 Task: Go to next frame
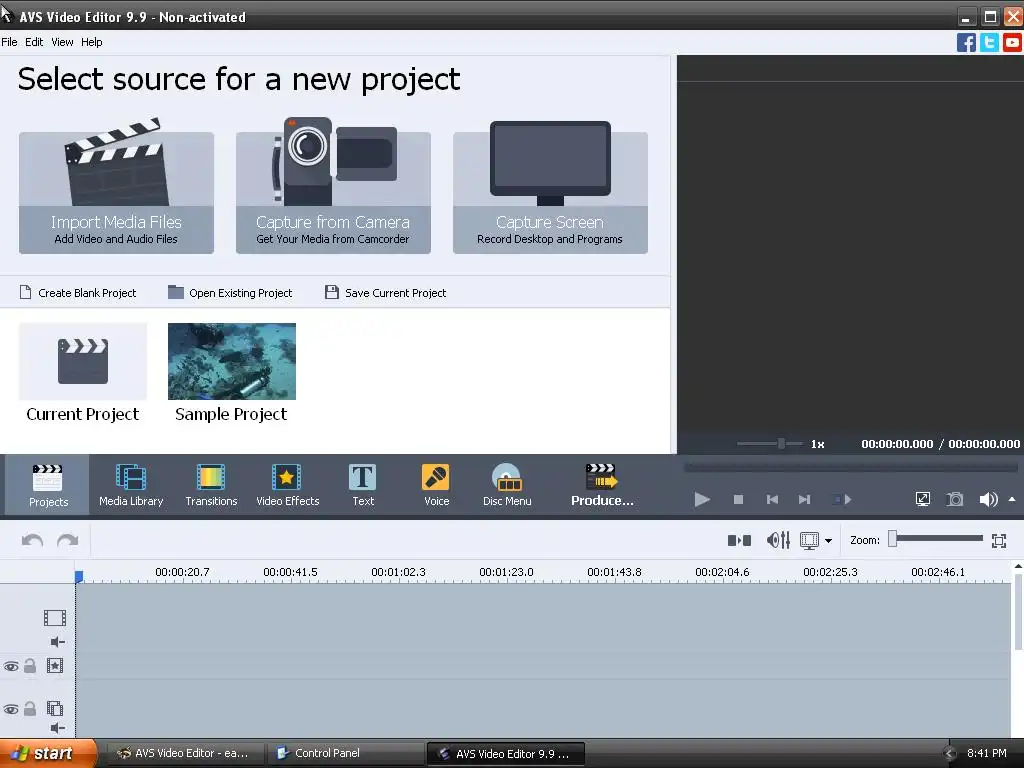[x=805, y=500]
